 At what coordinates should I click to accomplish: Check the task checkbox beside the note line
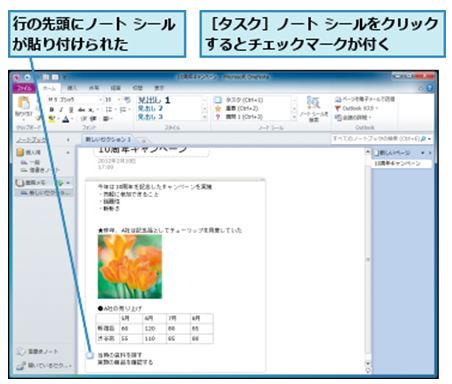pos(89,355)
